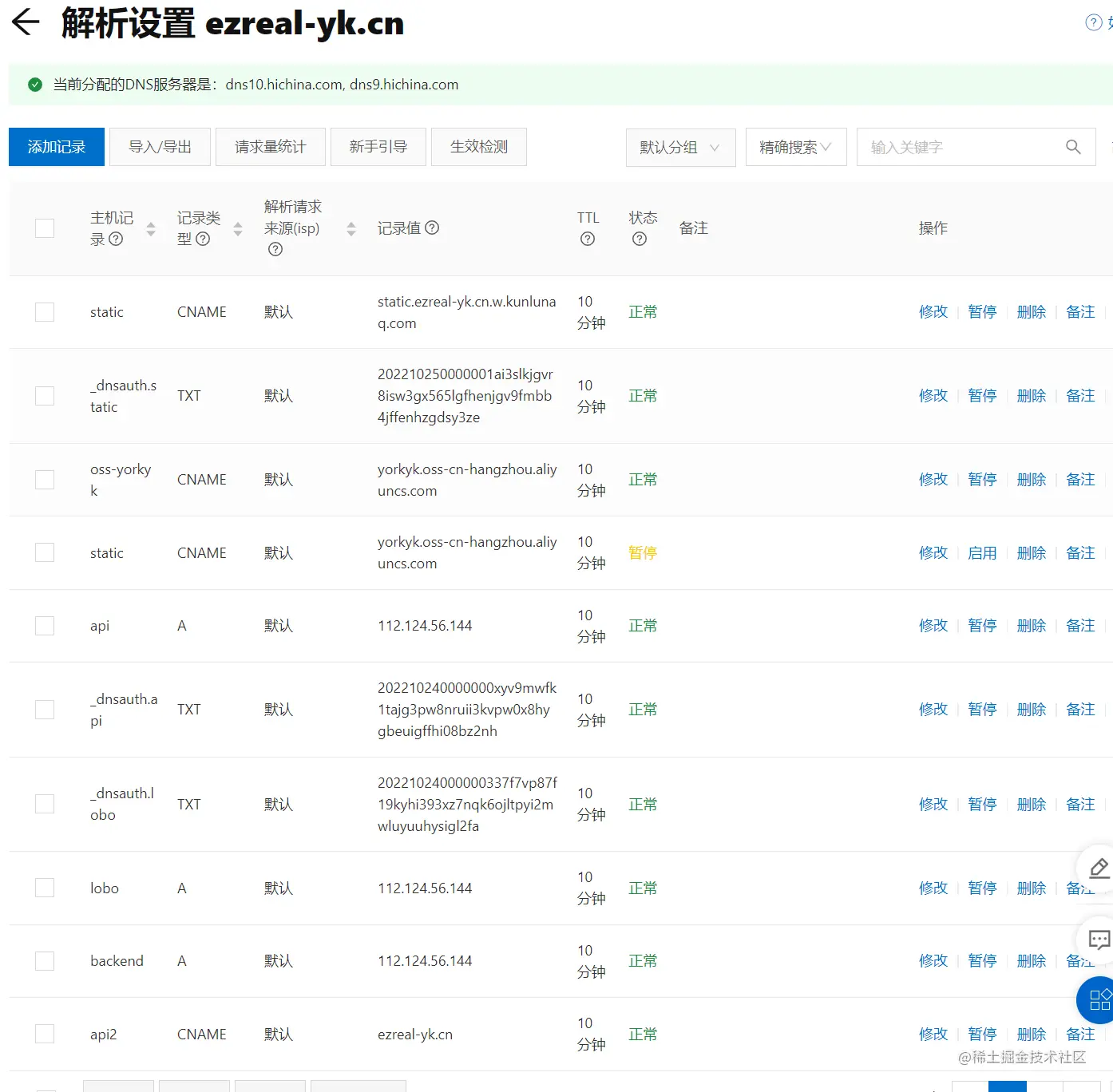
Task: Show help for 记录值 column
Action: click(432, 227)
